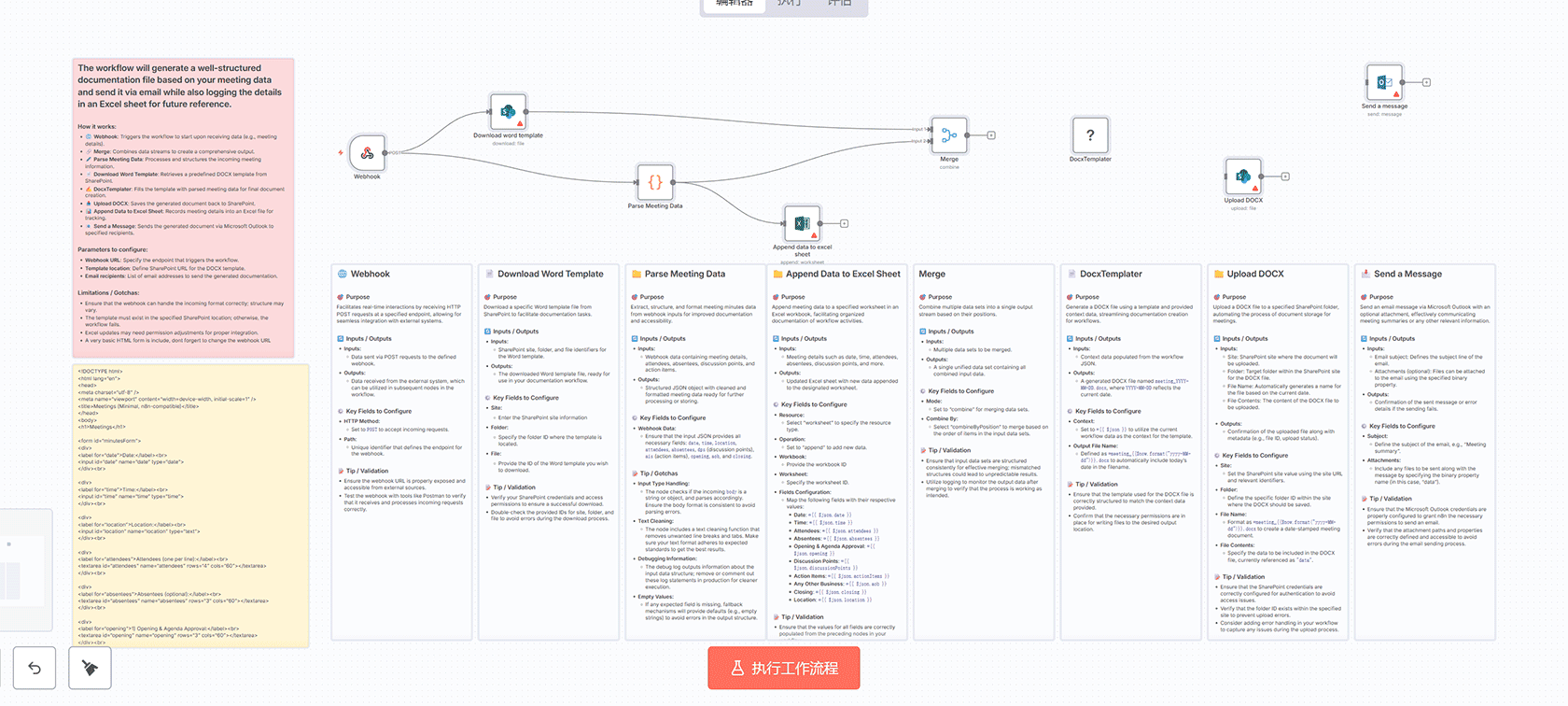Viewport: 1568px width, 706px height.
Task: Switch to the 编辑器 tab
Action: [735, 5]
